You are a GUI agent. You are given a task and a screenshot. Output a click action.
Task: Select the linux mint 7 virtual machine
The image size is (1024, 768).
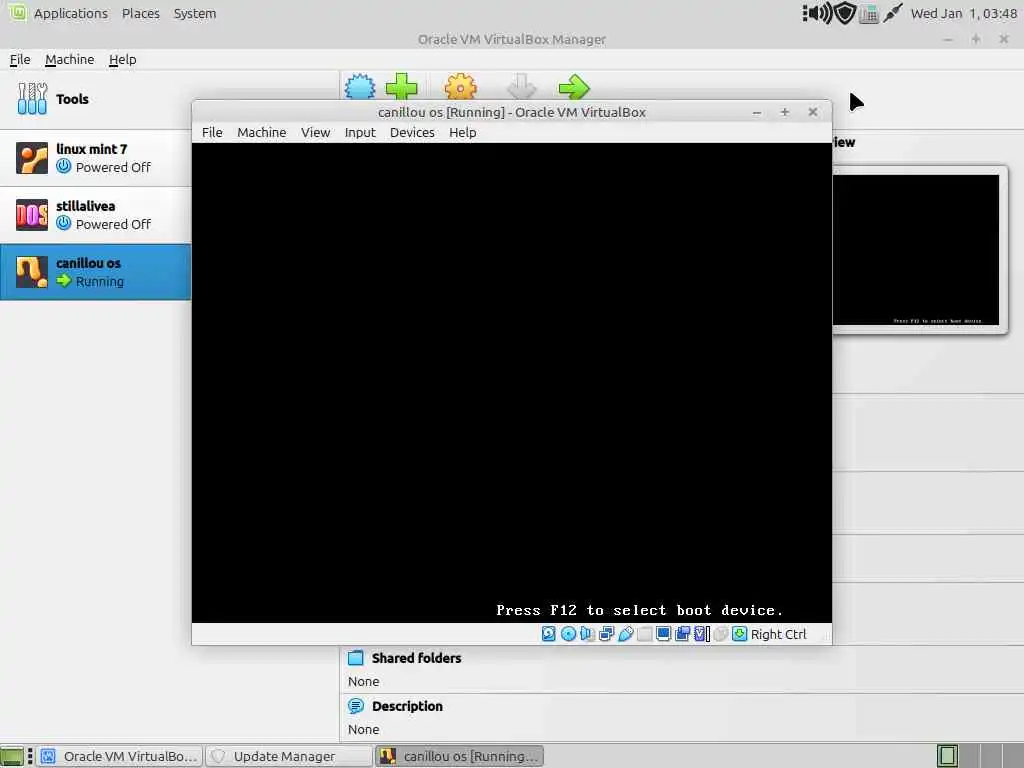[95, 158]
